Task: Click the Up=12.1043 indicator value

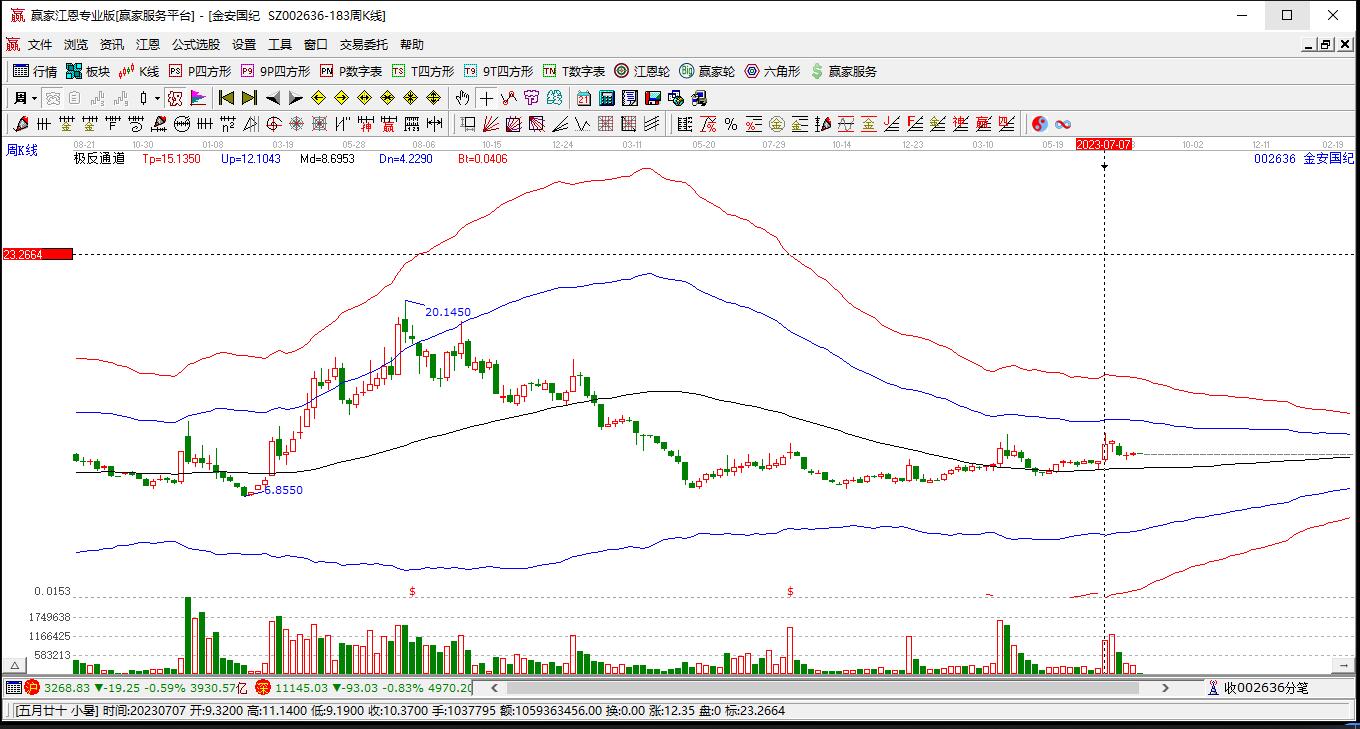Action: [x=251, y=158]
